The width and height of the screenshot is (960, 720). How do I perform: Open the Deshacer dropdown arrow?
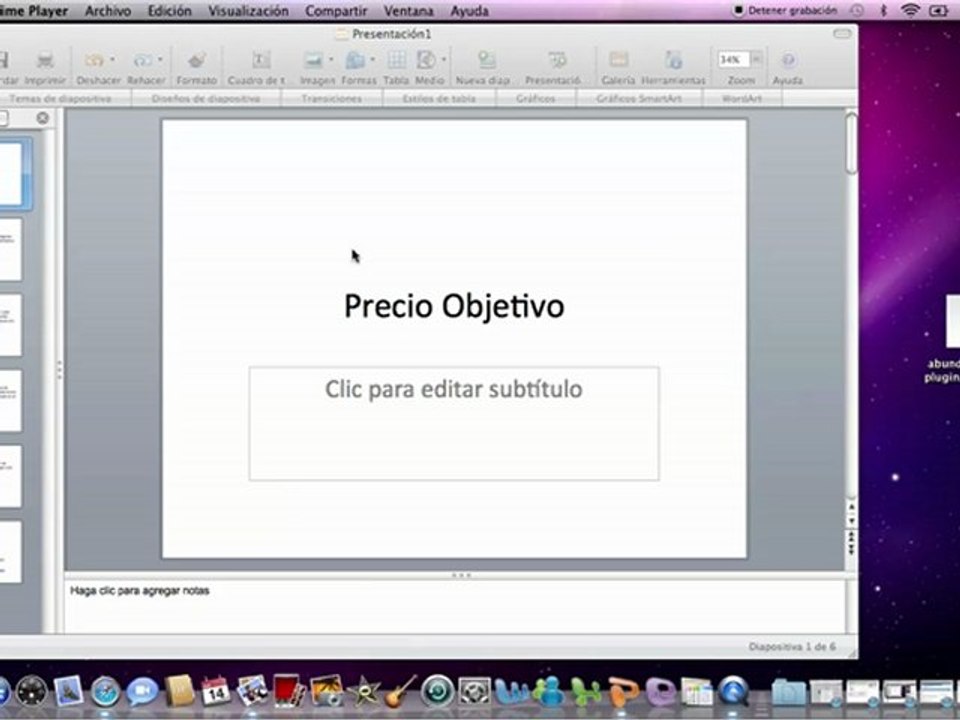[x=112, y=59]
